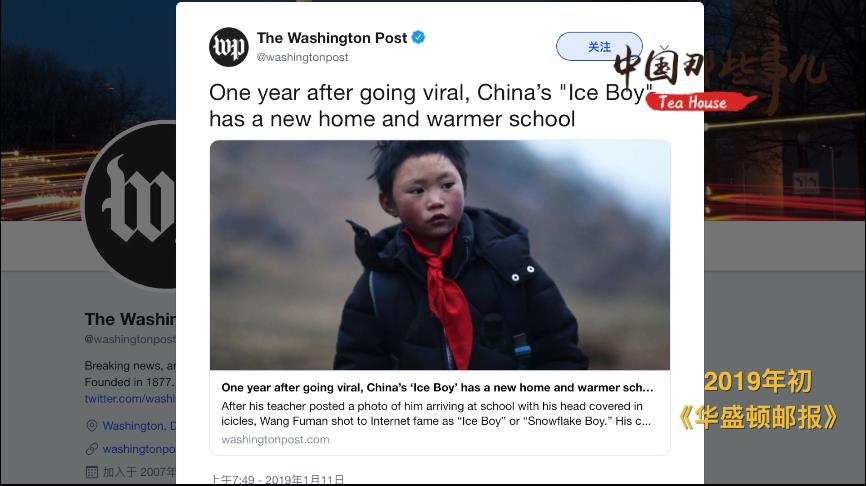Open the Ice Boy article photo
This screenshot has width=866, height=486.
point(440,255)
